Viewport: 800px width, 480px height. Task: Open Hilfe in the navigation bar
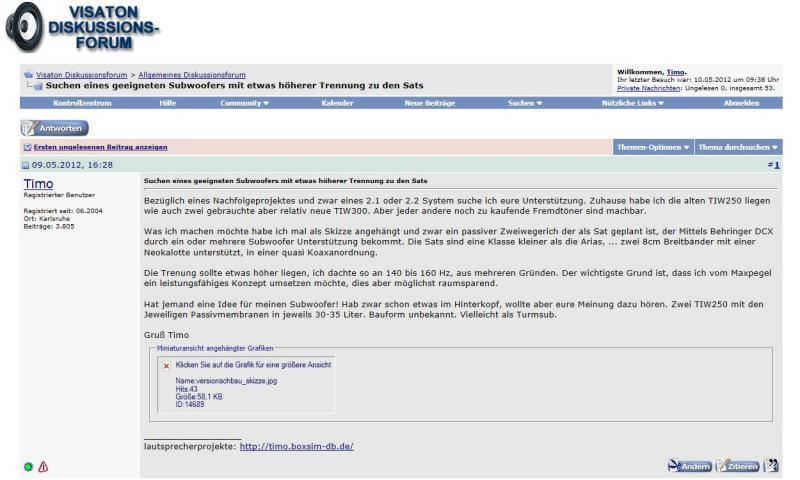click(x=167, y=103)
